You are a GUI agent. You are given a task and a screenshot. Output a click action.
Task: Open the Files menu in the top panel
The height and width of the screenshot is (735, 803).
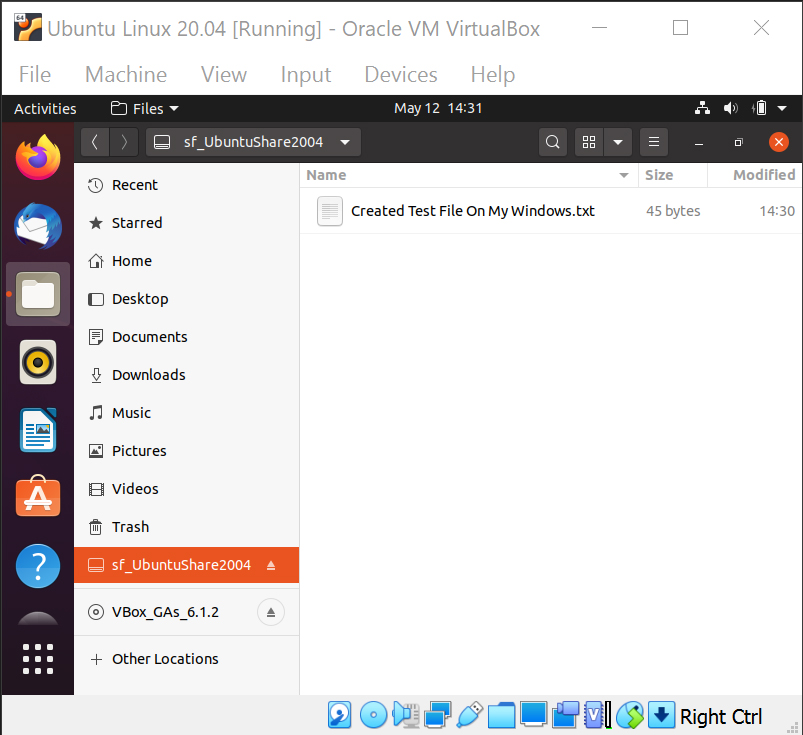click(143, 108)
